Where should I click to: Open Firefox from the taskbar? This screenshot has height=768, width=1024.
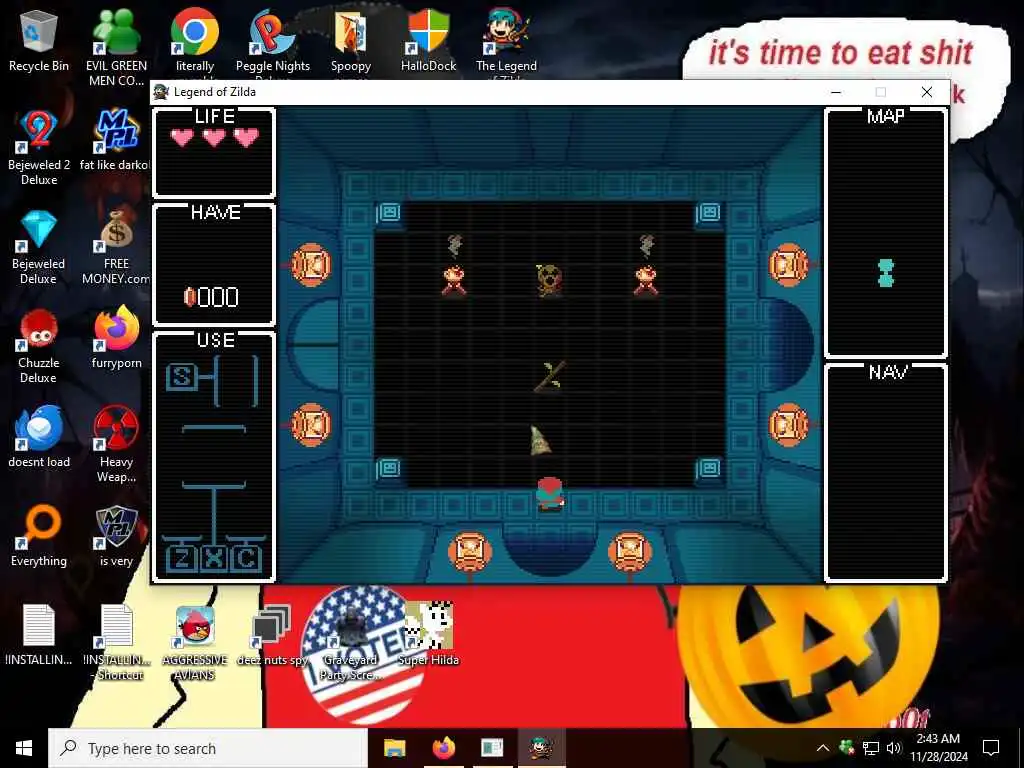(443, 748)
